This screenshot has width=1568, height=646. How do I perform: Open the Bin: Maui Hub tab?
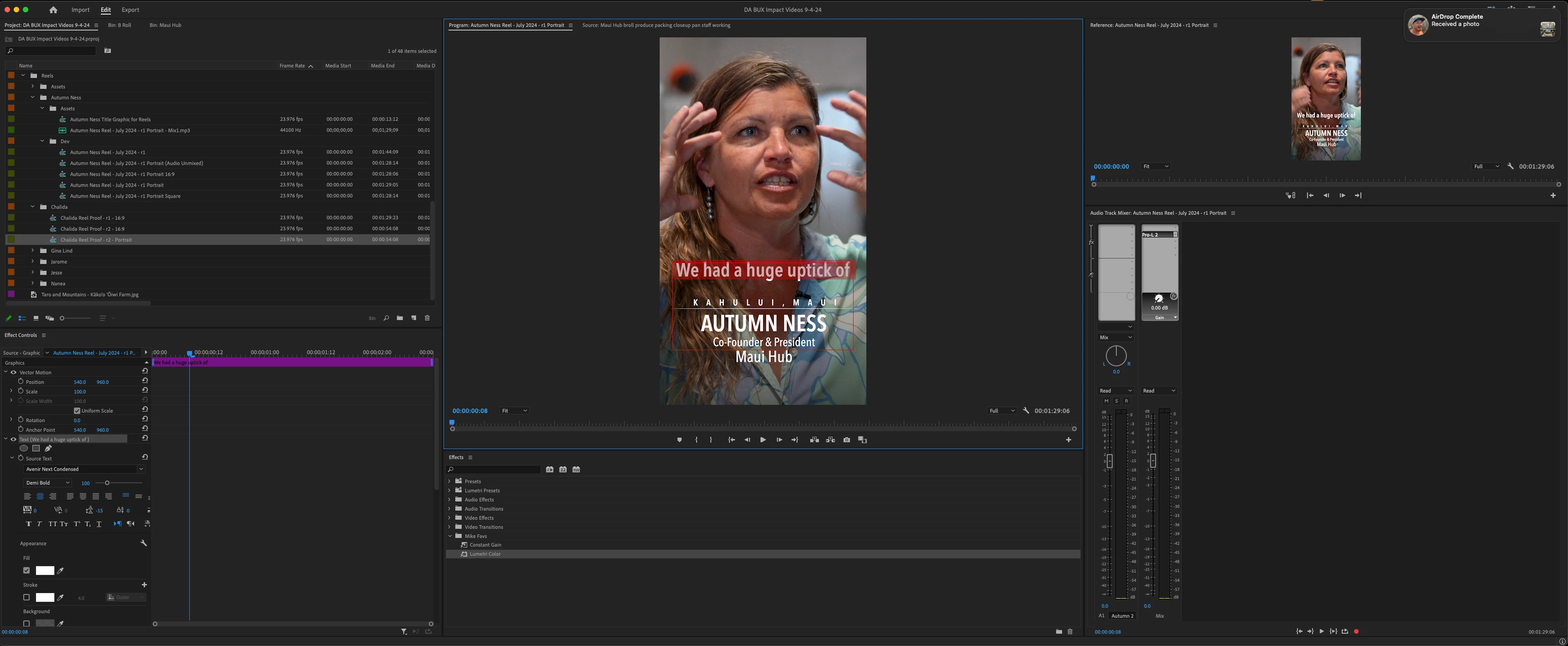(x=165, y=25)
